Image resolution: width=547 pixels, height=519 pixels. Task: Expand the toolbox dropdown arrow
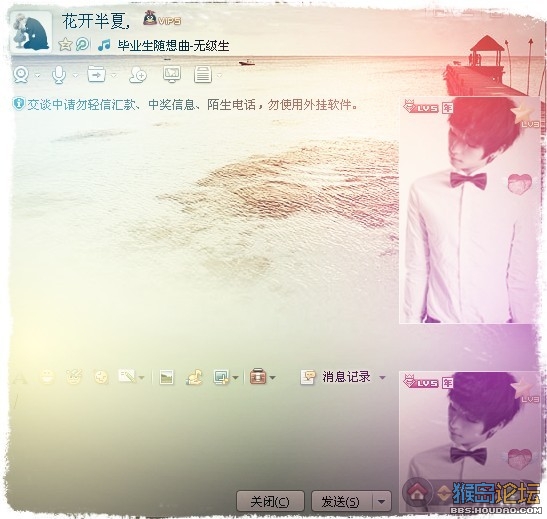click(x=273, y=378)
